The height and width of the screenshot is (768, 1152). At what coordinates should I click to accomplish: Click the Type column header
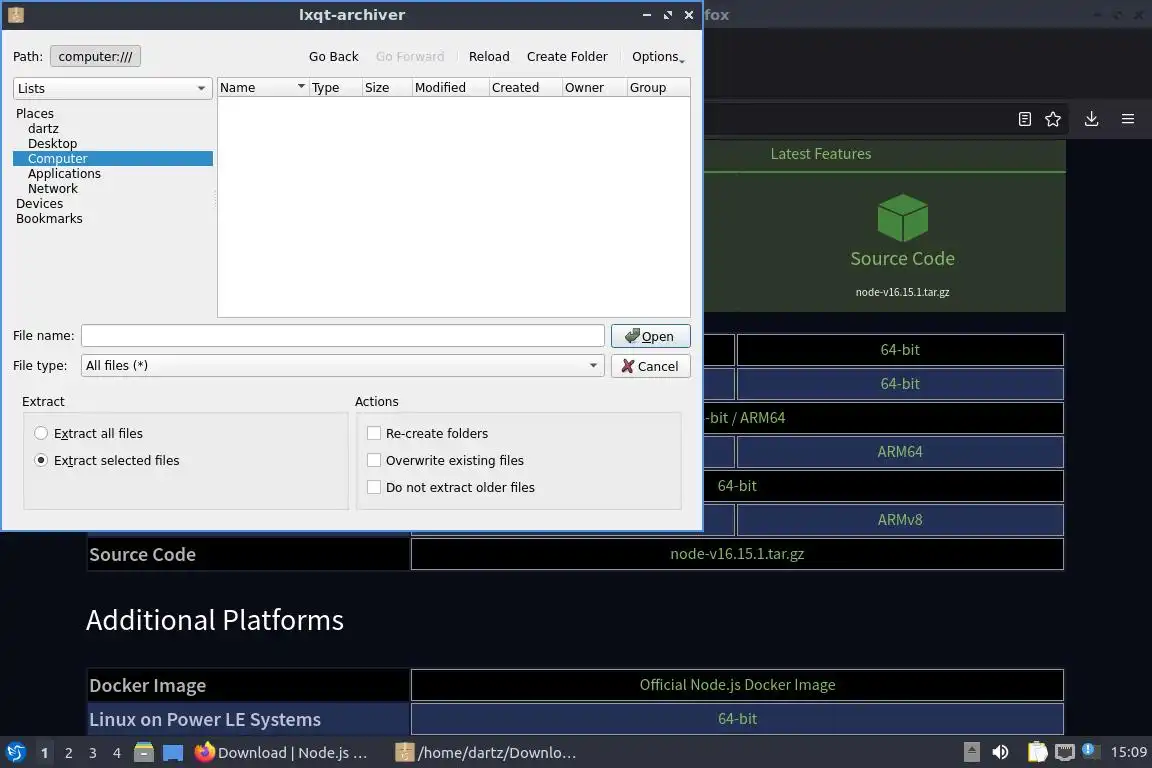335,87
